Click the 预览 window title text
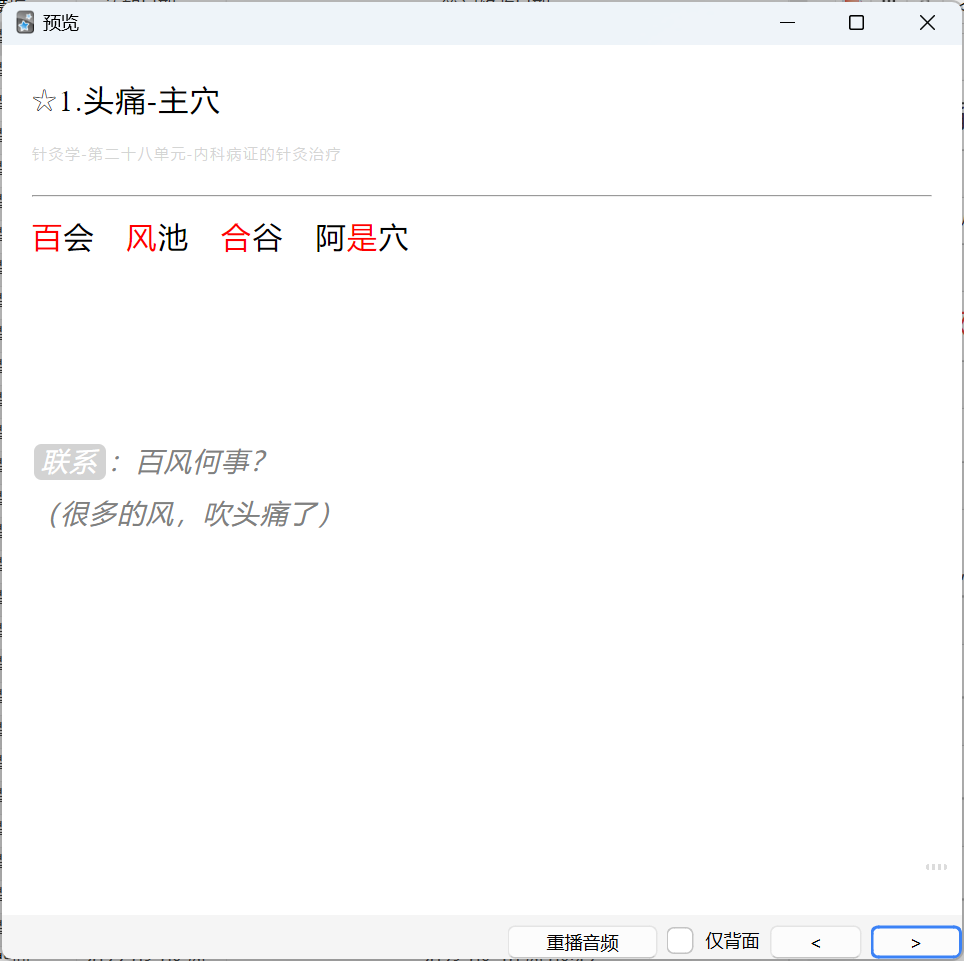The width and height of the screenshot is (964, 961). pyautogui.click(x=61, y=23)
